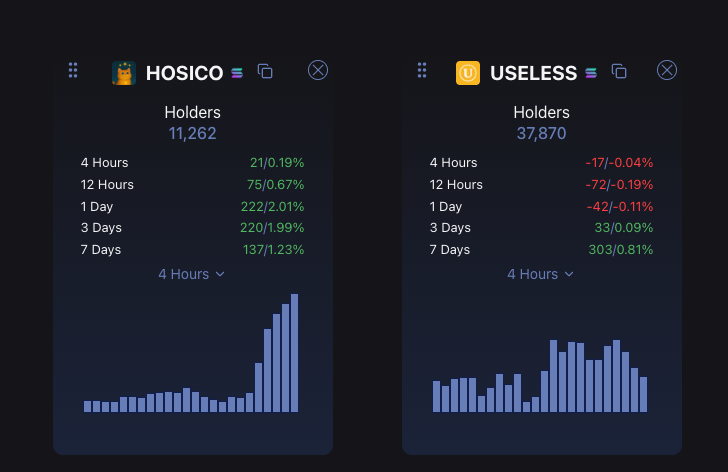
Task: Open the HOSICO token name link
Action: click(x=184, y=73)
